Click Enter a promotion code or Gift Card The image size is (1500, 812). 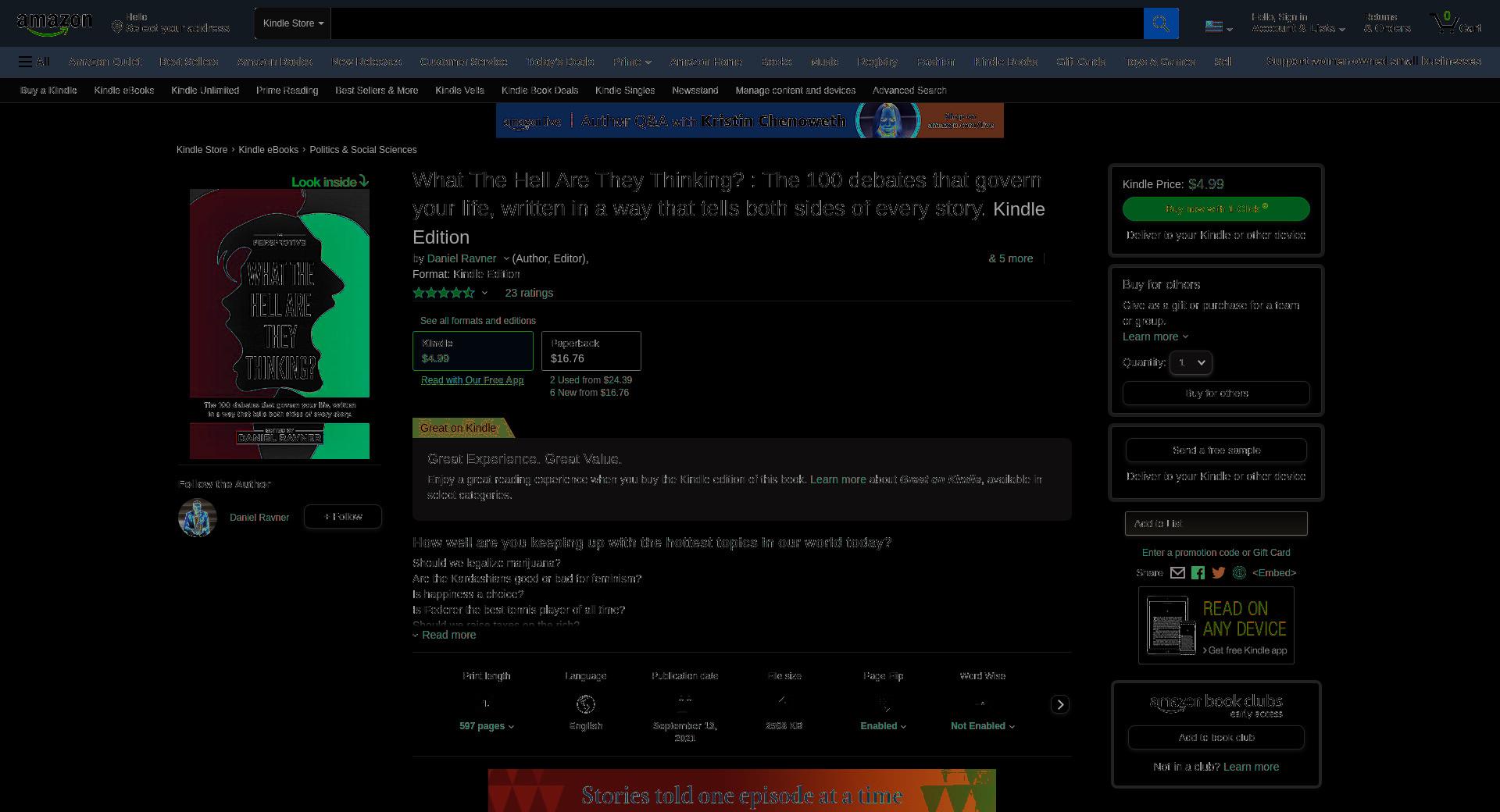(x=1216, y=553)
